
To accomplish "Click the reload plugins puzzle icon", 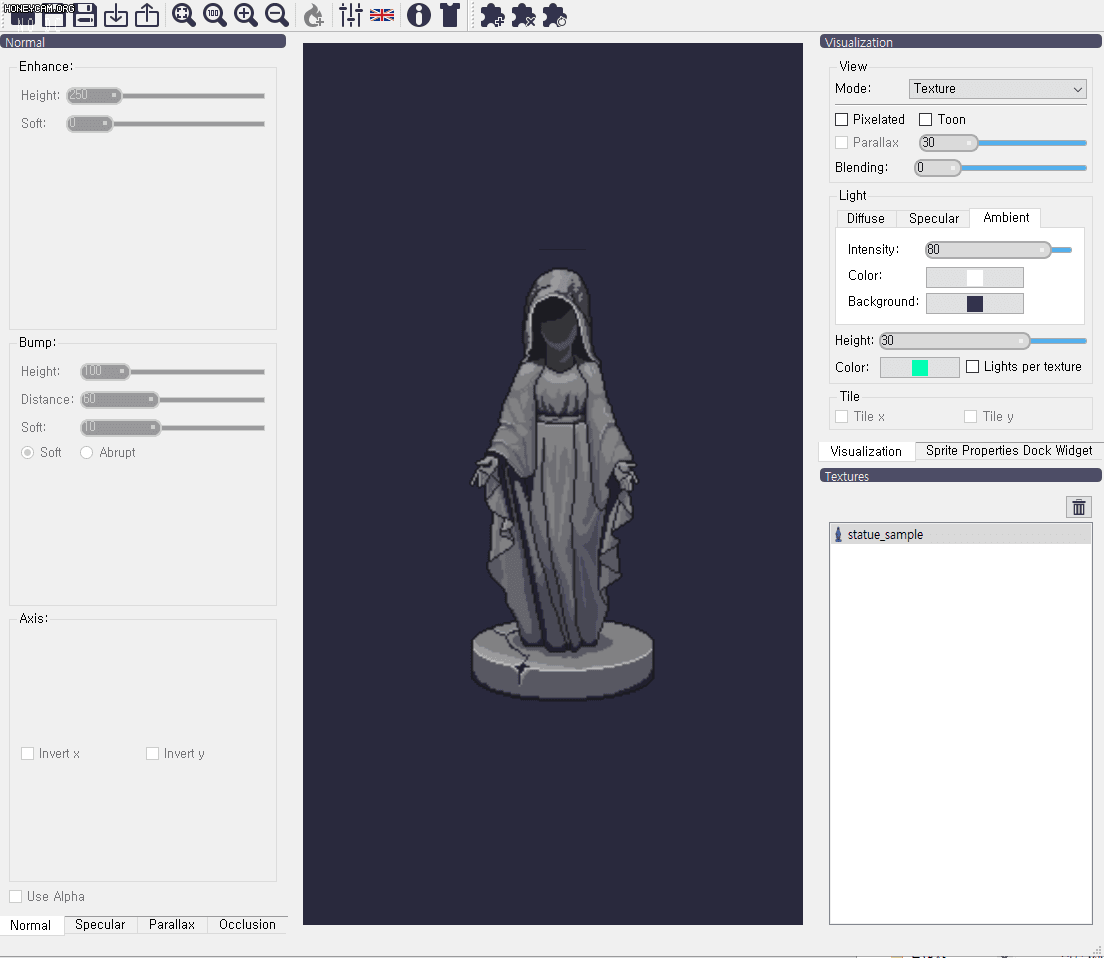I will pyautogui.click(x=554, y=15).
